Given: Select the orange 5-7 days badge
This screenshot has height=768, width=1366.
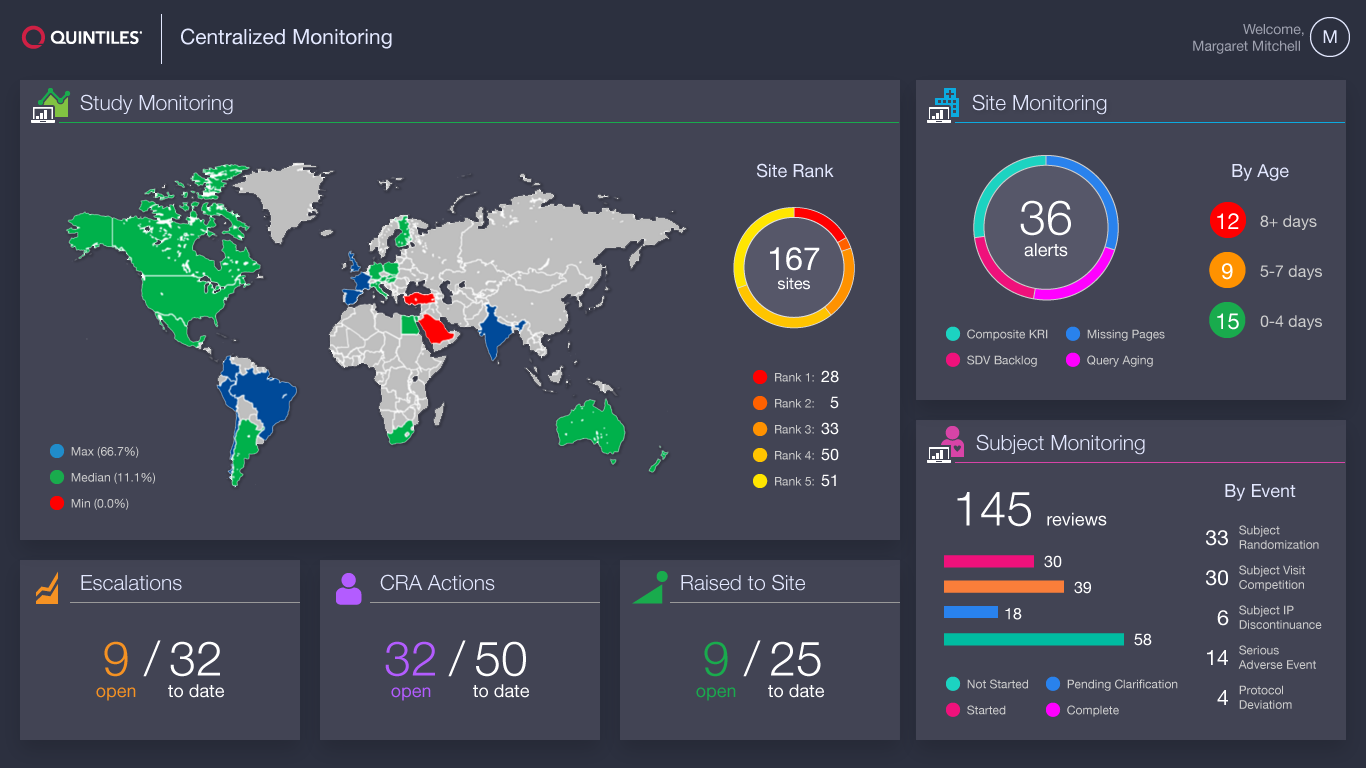Looking at the screenshot, I should (x=1227, y=271).
